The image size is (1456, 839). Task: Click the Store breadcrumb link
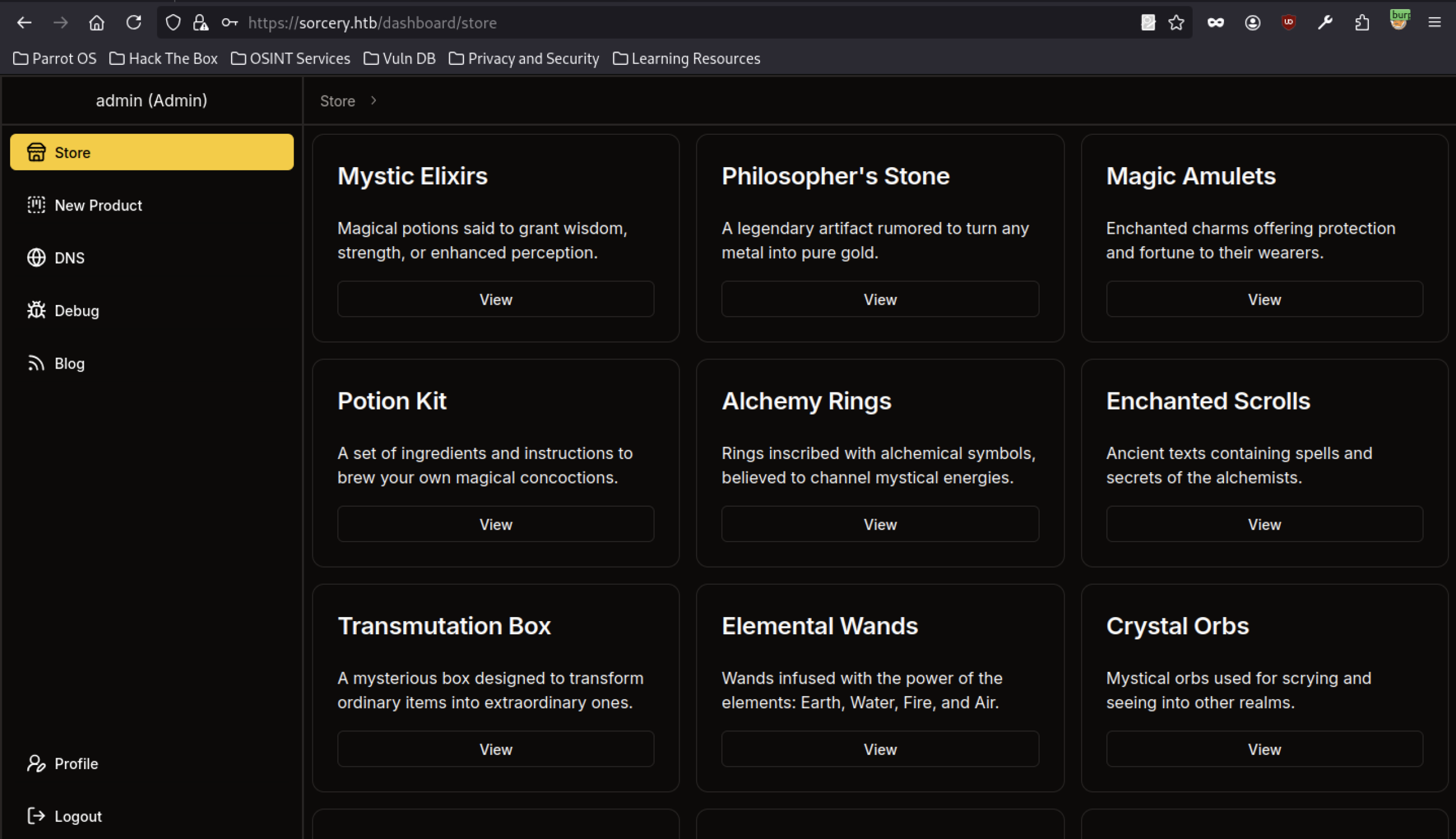(337, 101)
